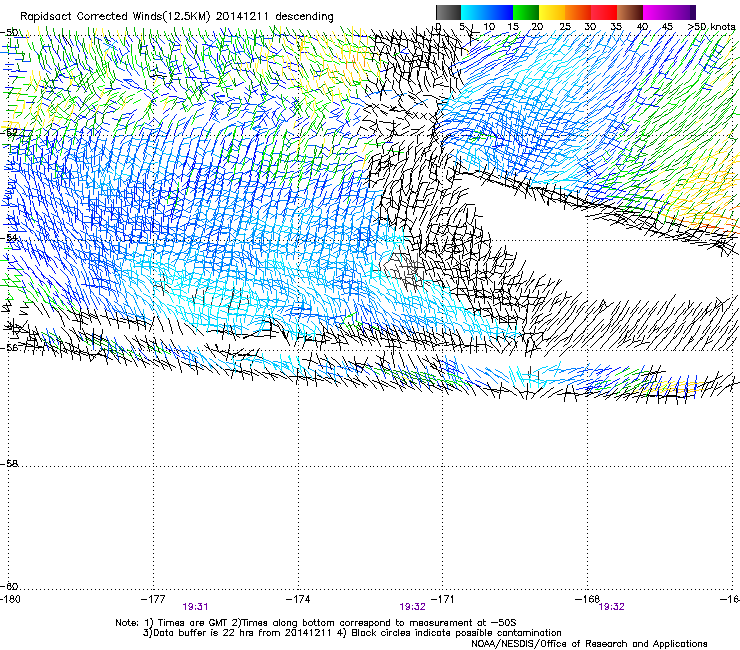The width and height of the screenshot is (740, 650).
Task: Click the 'Data buffer is 22 hrs' note
Action: point(352,633)
